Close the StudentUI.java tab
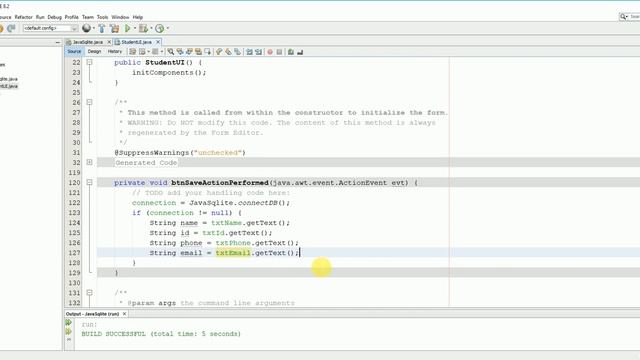Viewport: 640px width, 360px height. (x=158, y=42)
